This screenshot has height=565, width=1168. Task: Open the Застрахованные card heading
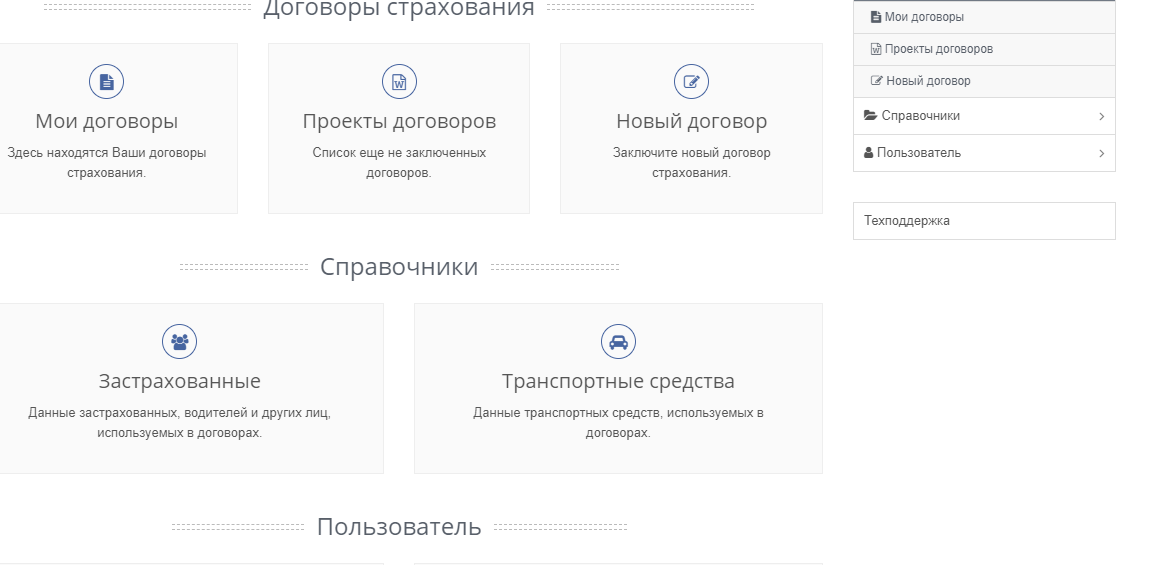coord(180,381)
